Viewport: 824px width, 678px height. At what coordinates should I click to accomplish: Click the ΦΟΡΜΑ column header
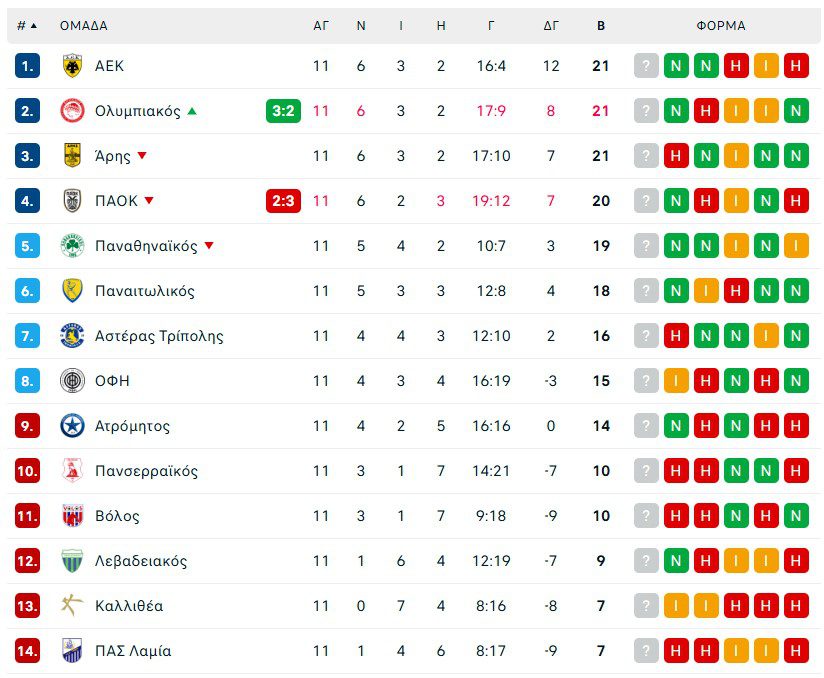point(721,26)
